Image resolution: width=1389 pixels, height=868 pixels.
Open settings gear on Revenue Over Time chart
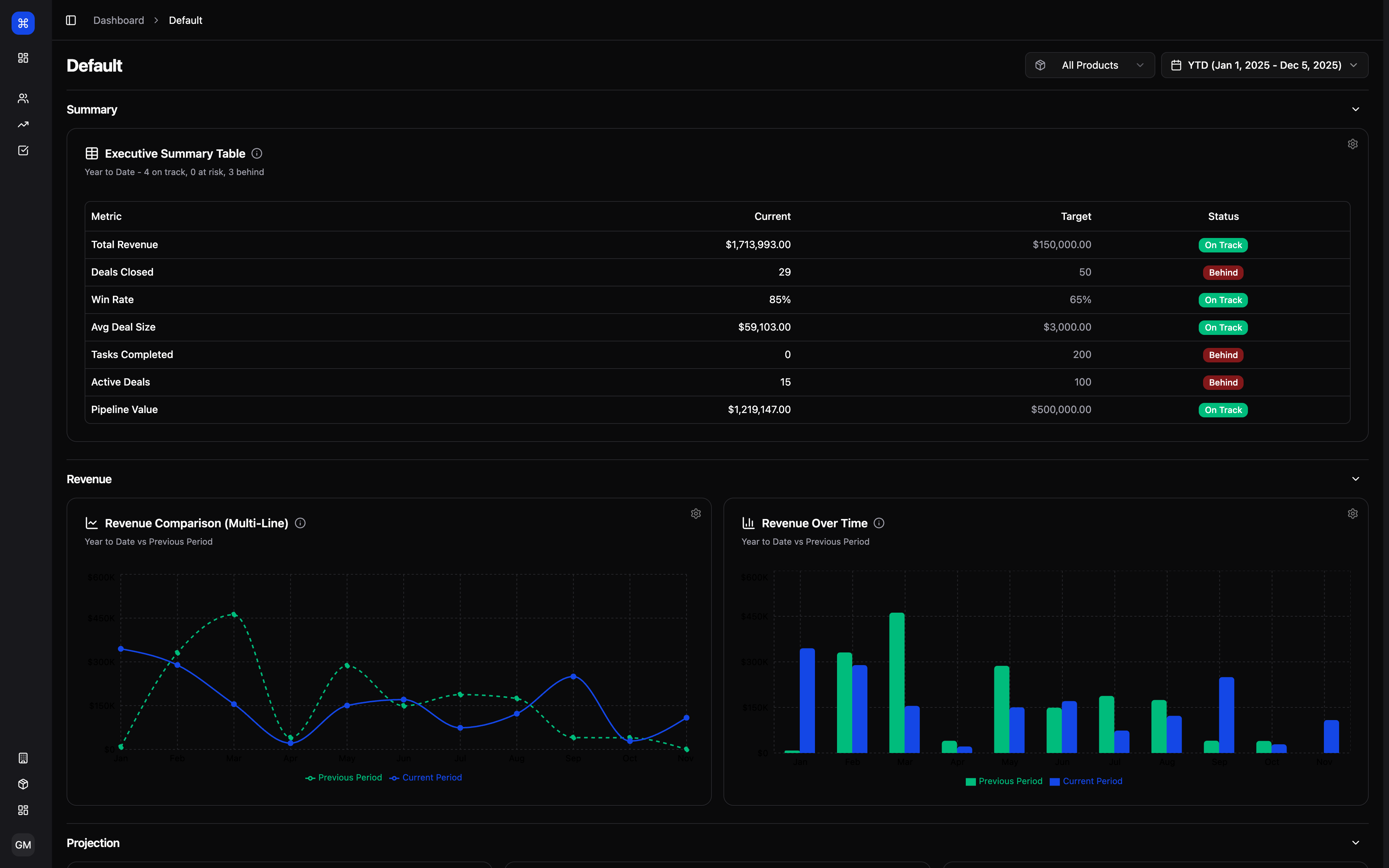(1352, 513)
